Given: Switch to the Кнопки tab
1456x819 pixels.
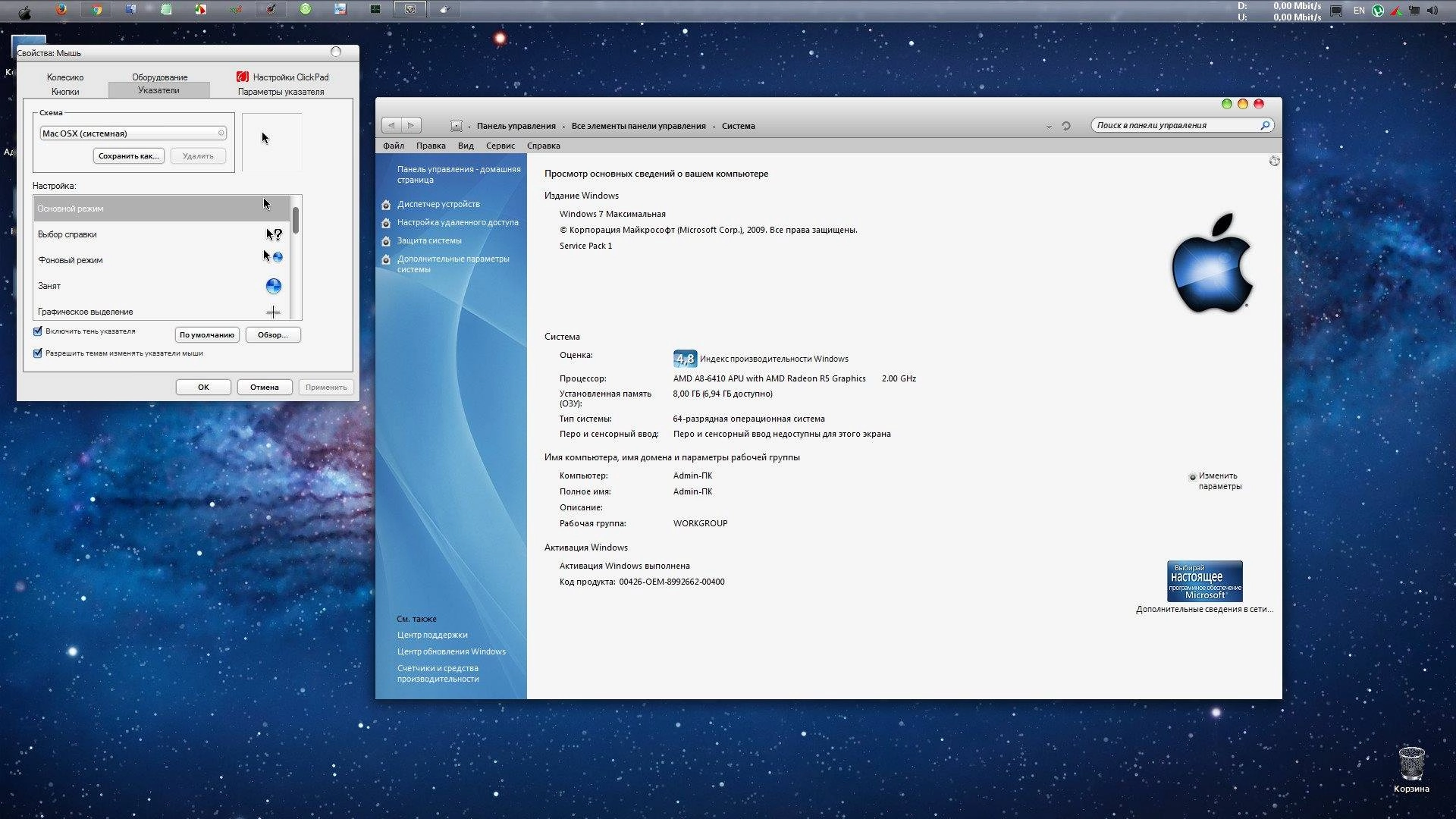Looking at the screenshot, I should click(x=65, y=92).
